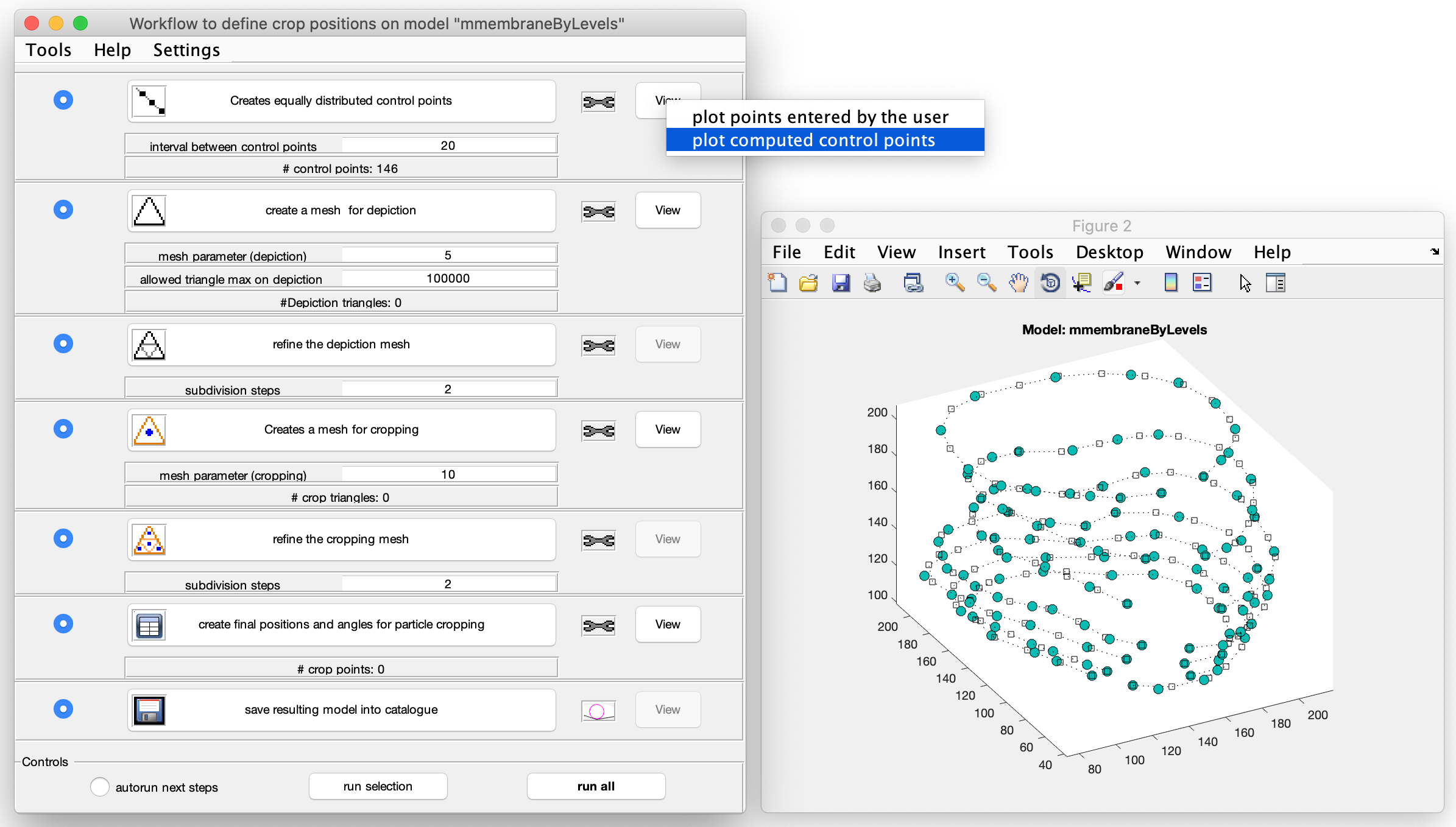Select the Zoom In magnifier tool
The image size is (1456, 827).
coord(955,283)
